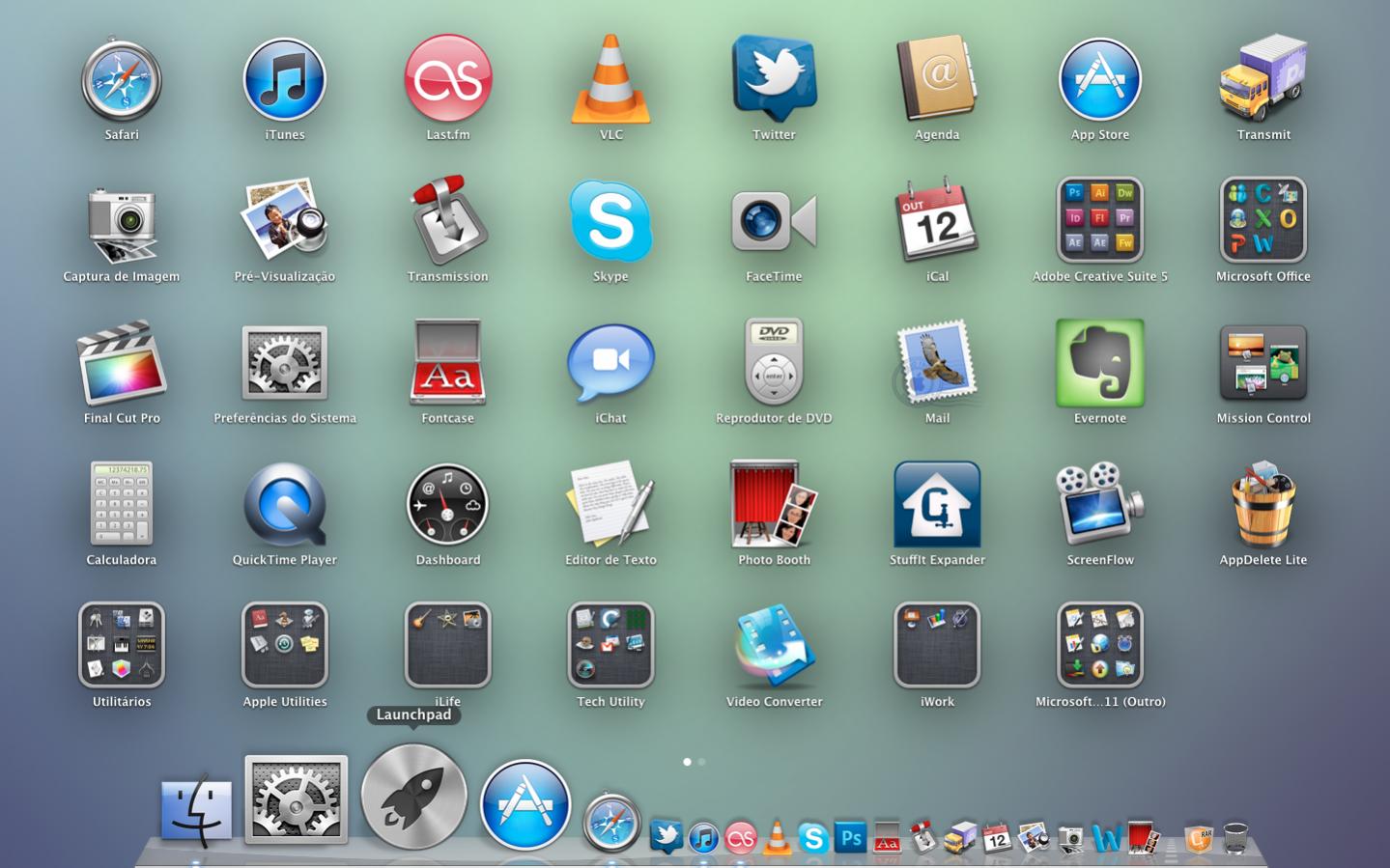Open Skype from the Launchpad grid

(610, 221)
